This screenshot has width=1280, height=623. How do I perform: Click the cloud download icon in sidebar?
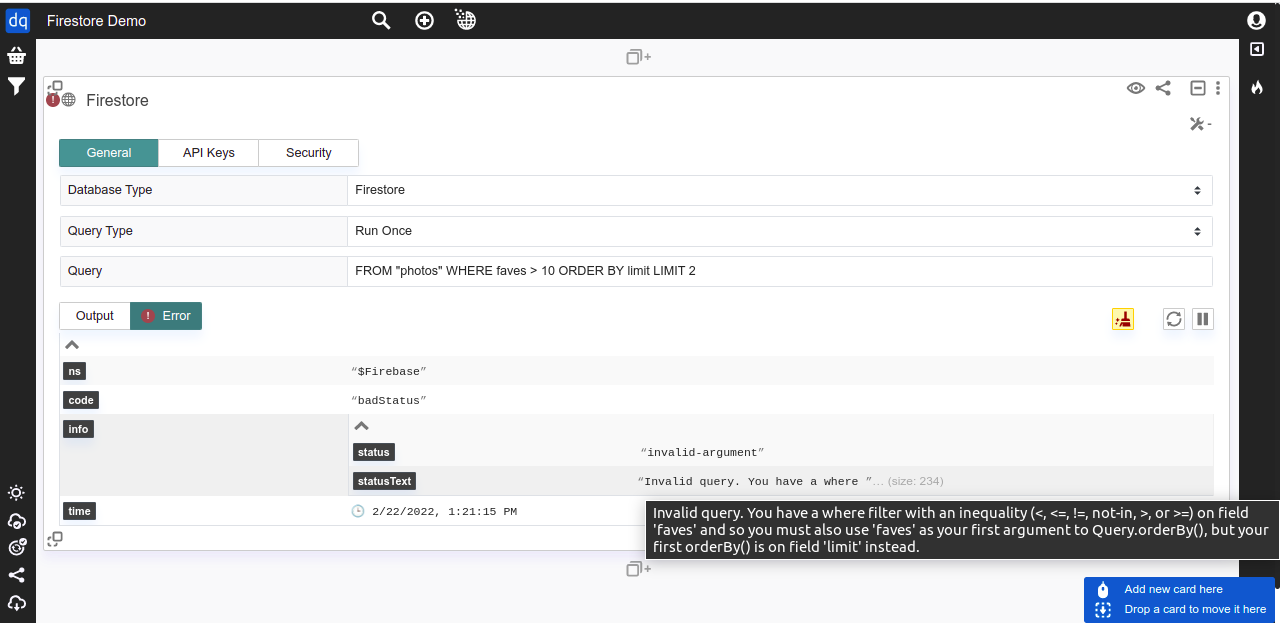tap(16, 603)
